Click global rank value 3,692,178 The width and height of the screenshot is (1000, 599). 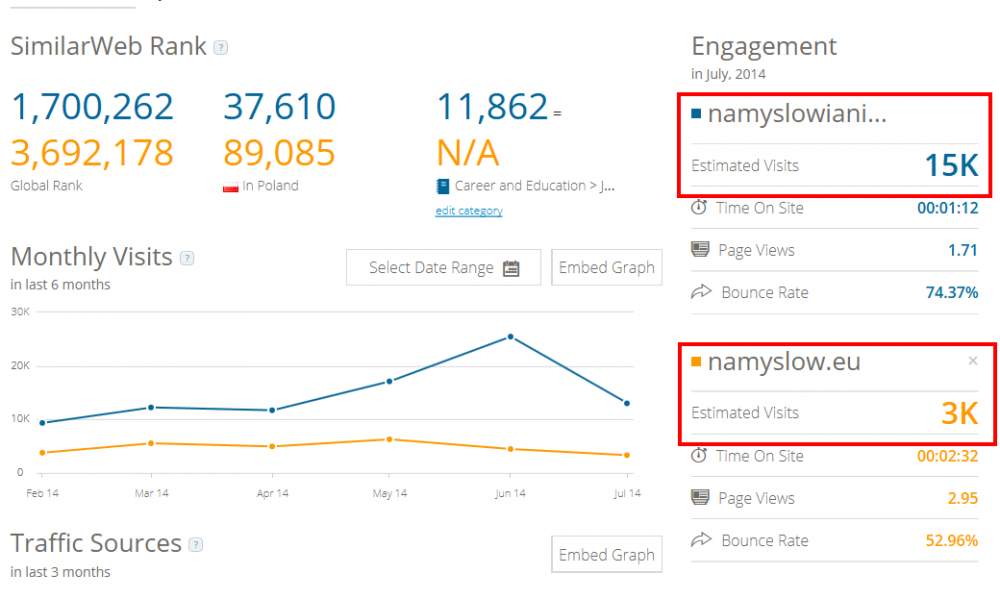pyautogui.click(x=92, y=153)
